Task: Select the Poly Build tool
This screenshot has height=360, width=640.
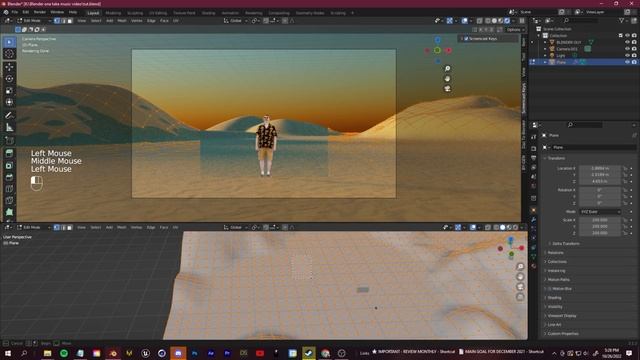Action: pos(9,212)
